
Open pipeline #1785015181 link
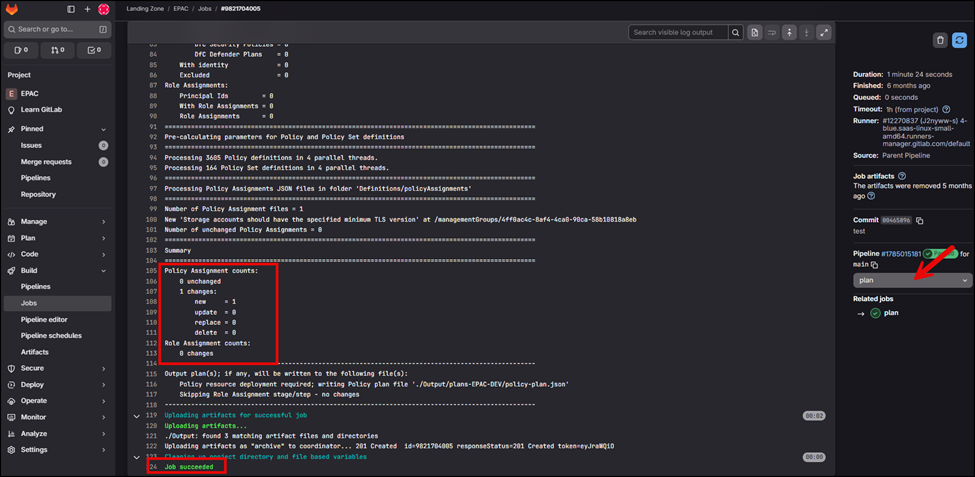tap(901, 254)
